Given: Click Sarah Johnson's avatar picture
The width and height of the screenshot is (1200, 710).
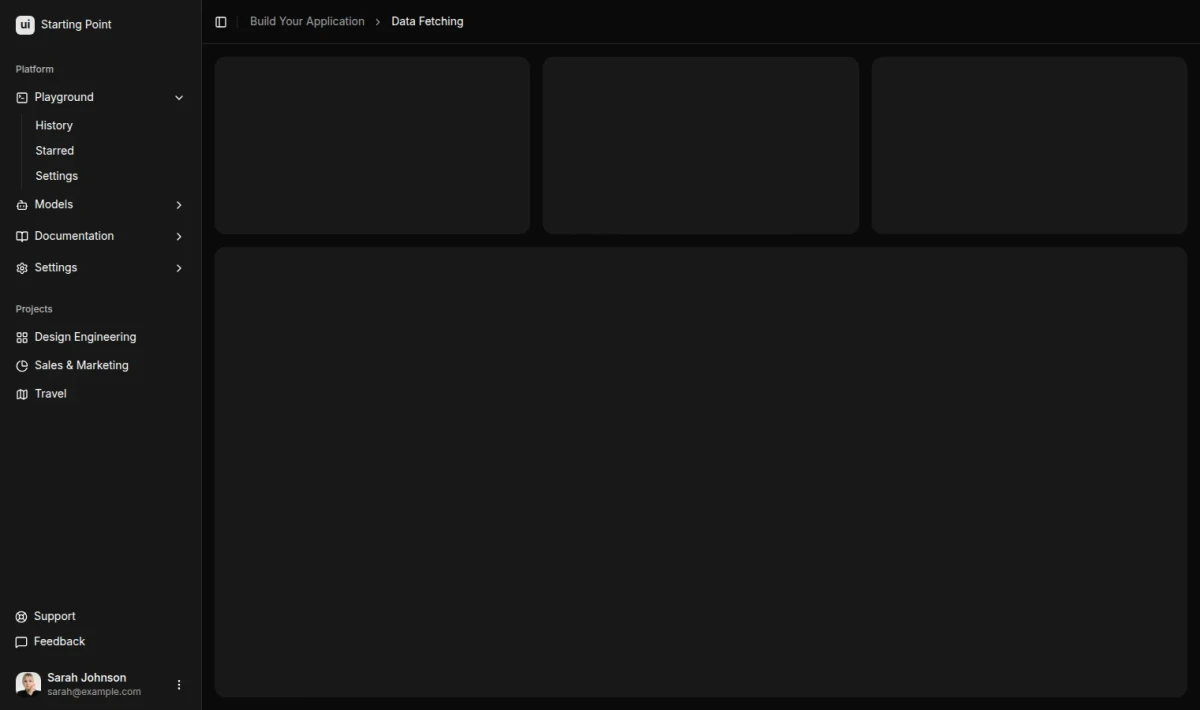Looking at the screenshot, I should coord(28,684).
